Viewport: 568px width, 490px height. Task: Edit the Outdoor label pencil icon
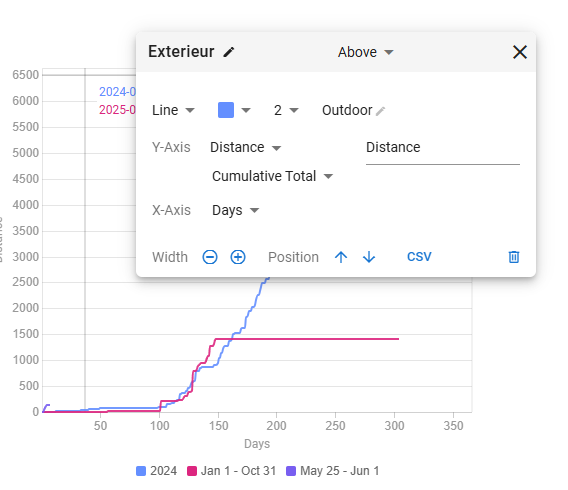click(380, 111)
